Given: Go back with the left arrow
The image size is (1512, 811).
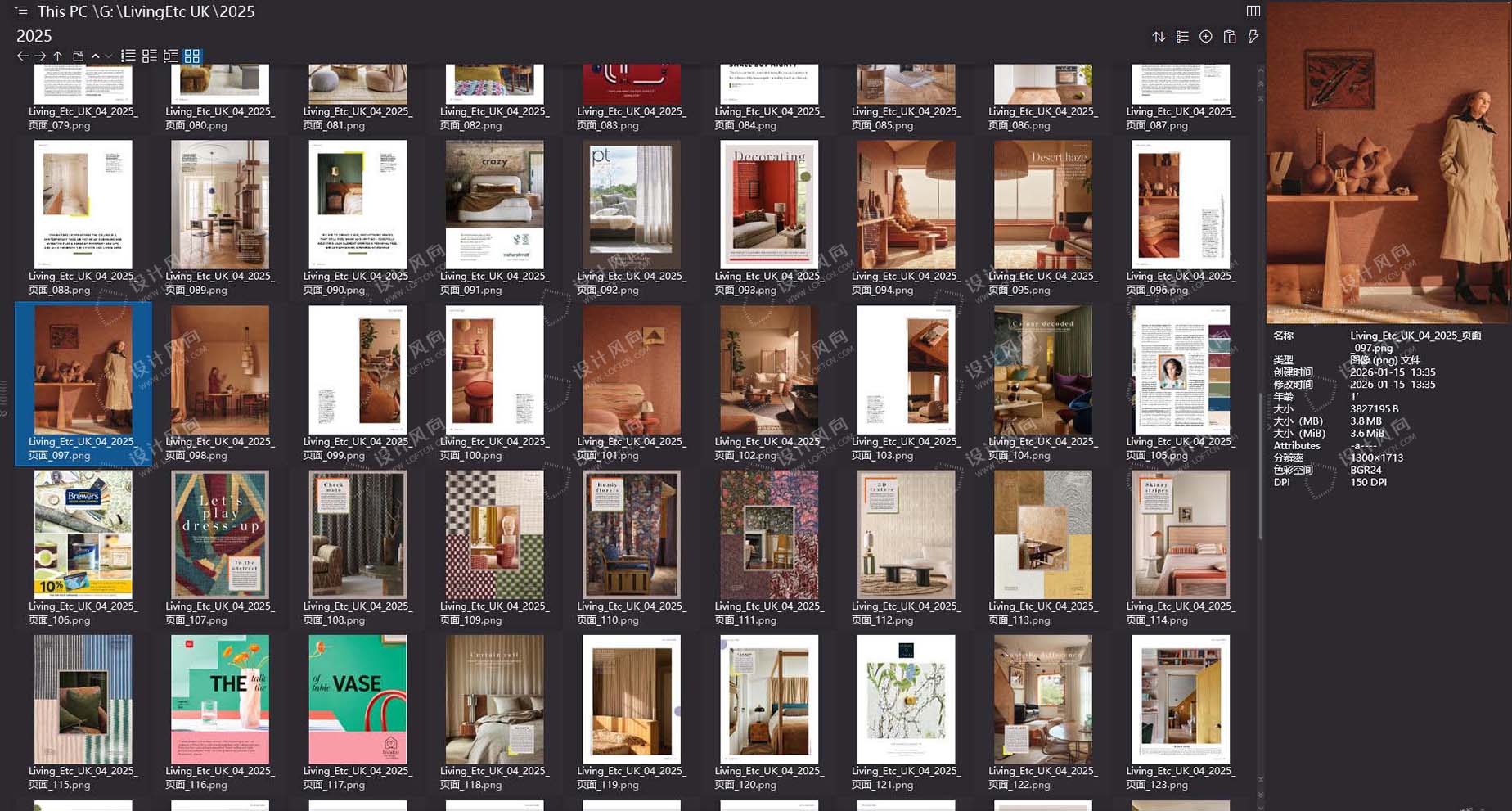Looking at the screenshot, I should [22, 56].
